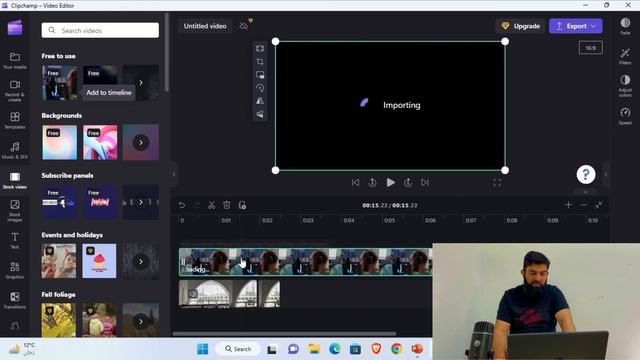This screenshot has width=640, height=360.
Task: Click the timeline horizontal scrollbar
Action: tap(284, 333)
